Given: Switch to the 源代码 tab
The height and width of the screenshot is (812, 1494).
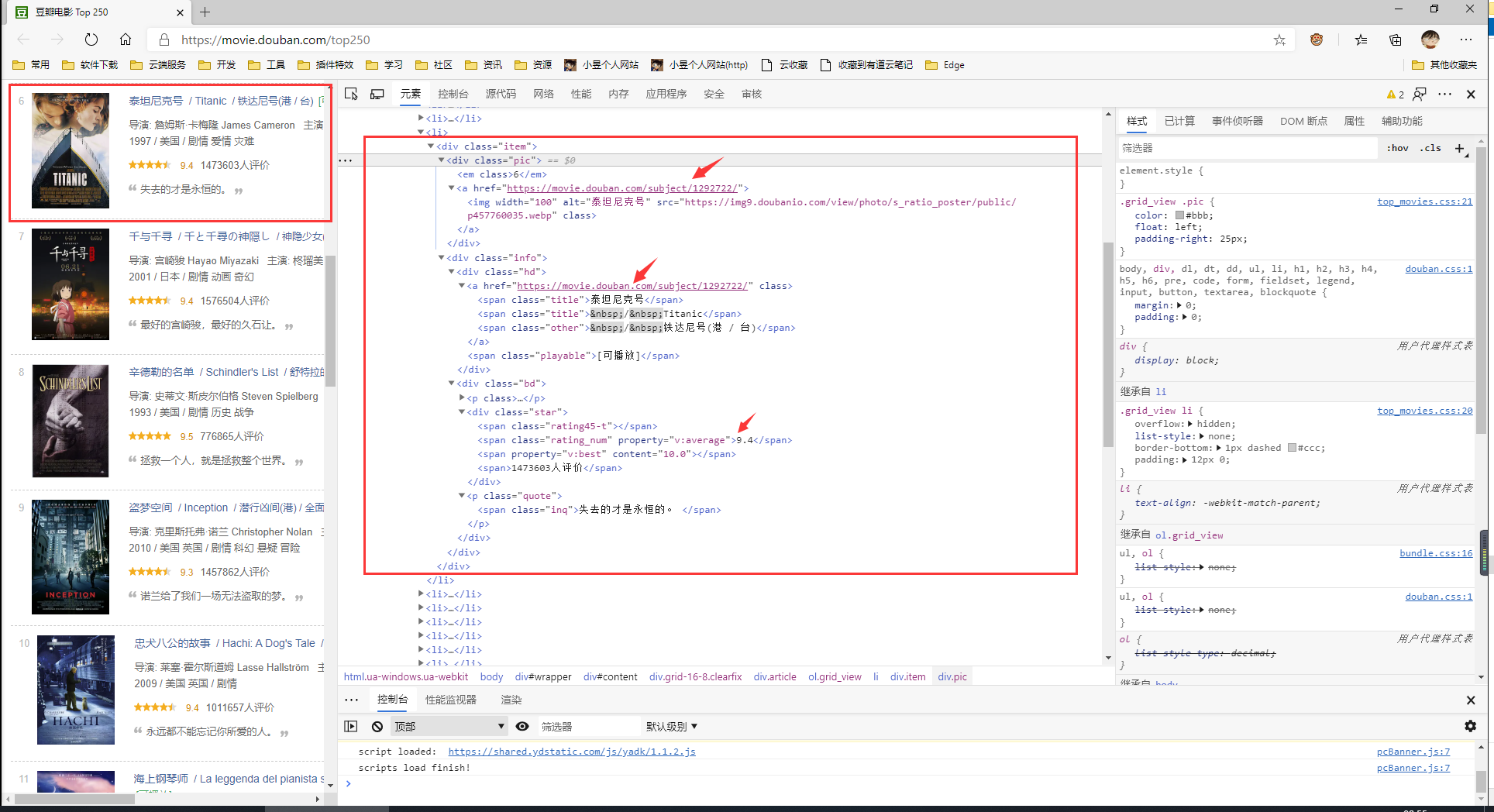Looking at the screenshot, I should pyautogui.click(x=501, y=94).
